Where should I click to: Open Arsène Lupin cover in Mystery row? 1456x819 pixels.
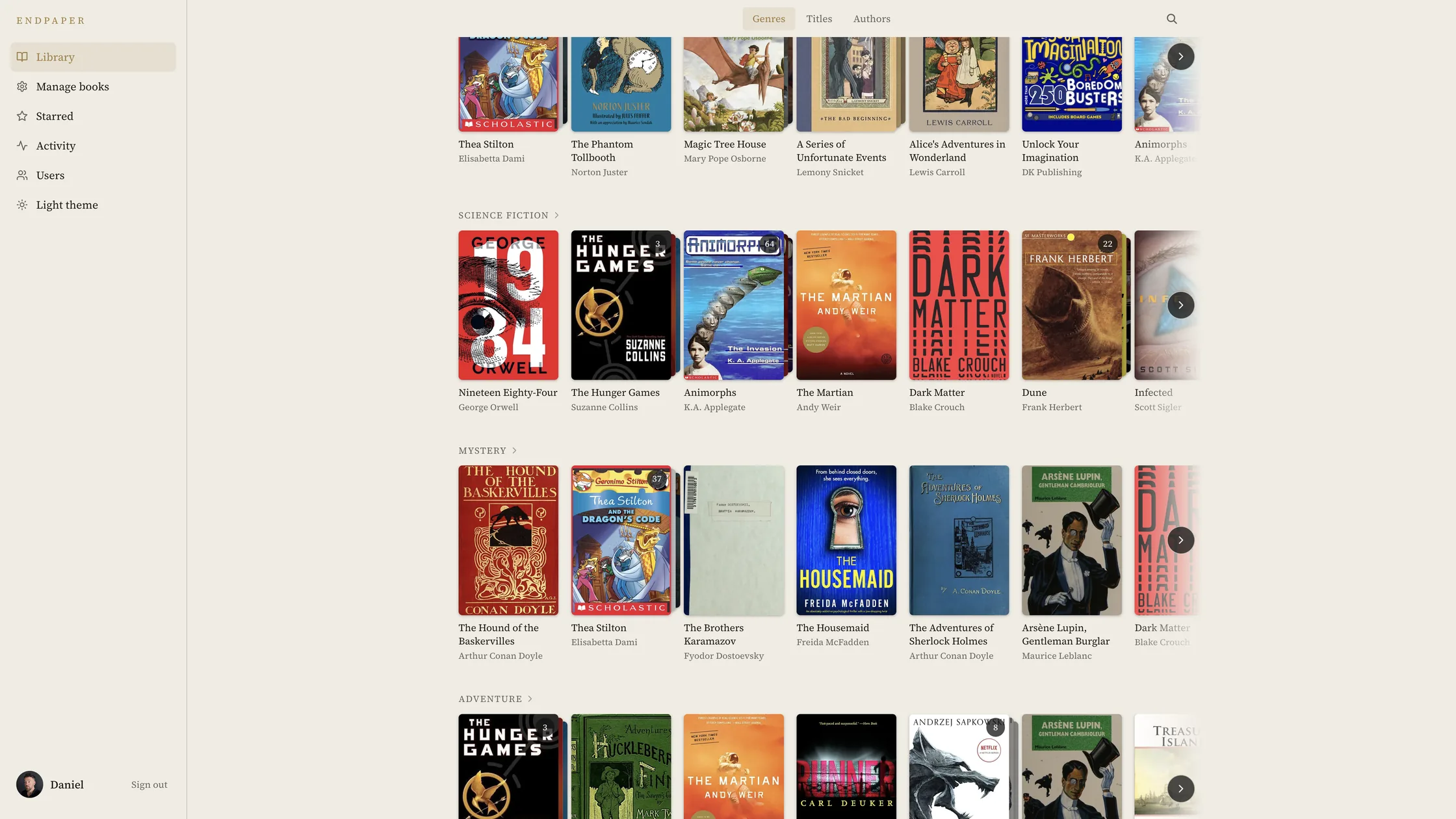(x=1071, y=540)
